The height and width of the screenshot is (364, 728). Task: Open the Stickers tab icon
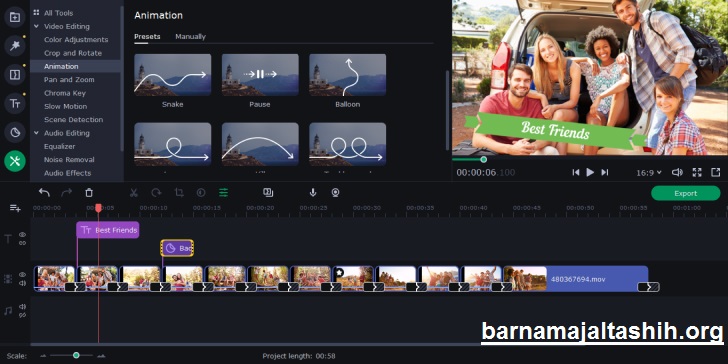click(15, 133)
